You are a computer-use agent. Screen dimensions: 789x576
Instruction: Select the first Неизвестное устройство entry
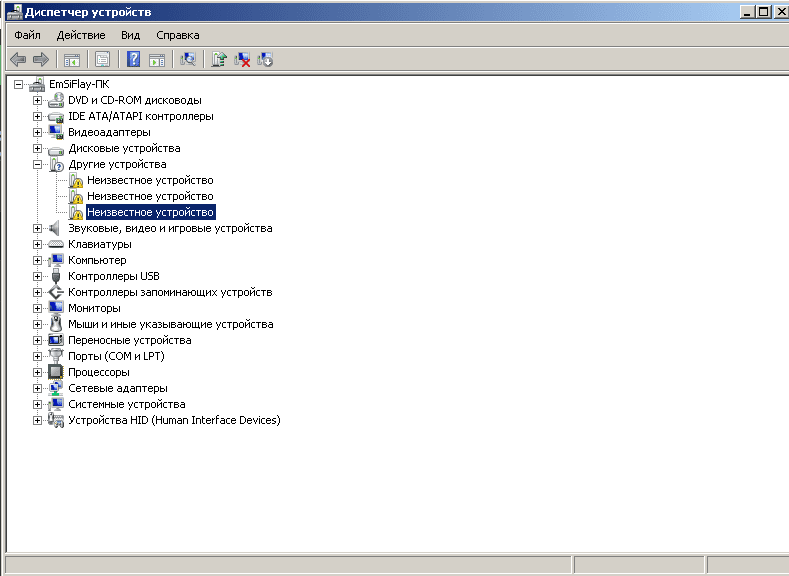coord(150,180)
